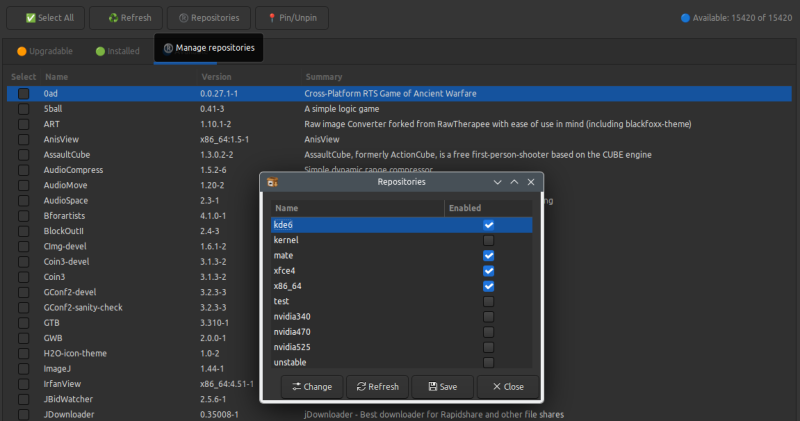Tick the select checkbox for AudioCompress
800x421 pixels.
[23, 170]
